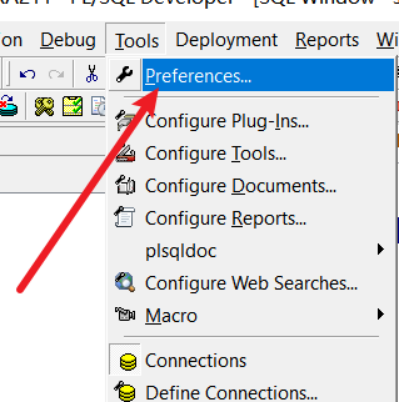Open Define Connections... entry

[252, 393]
